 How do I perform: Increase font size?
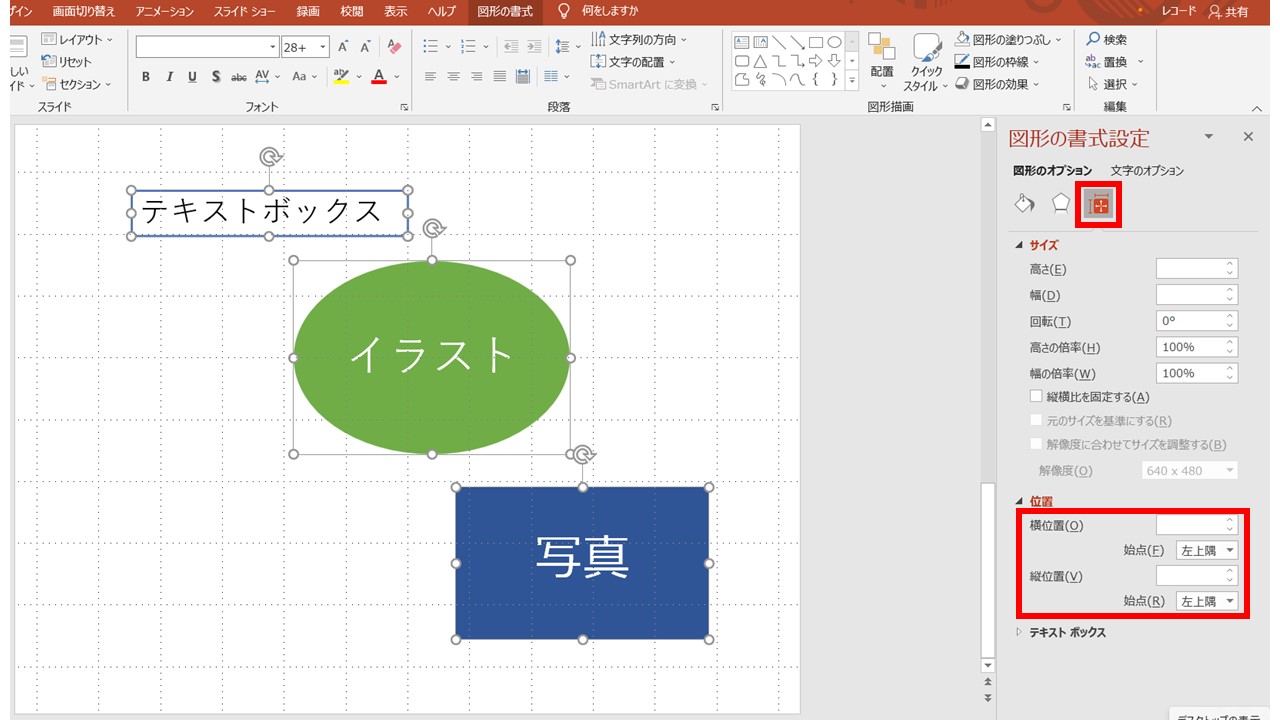(x=343, y=47)
